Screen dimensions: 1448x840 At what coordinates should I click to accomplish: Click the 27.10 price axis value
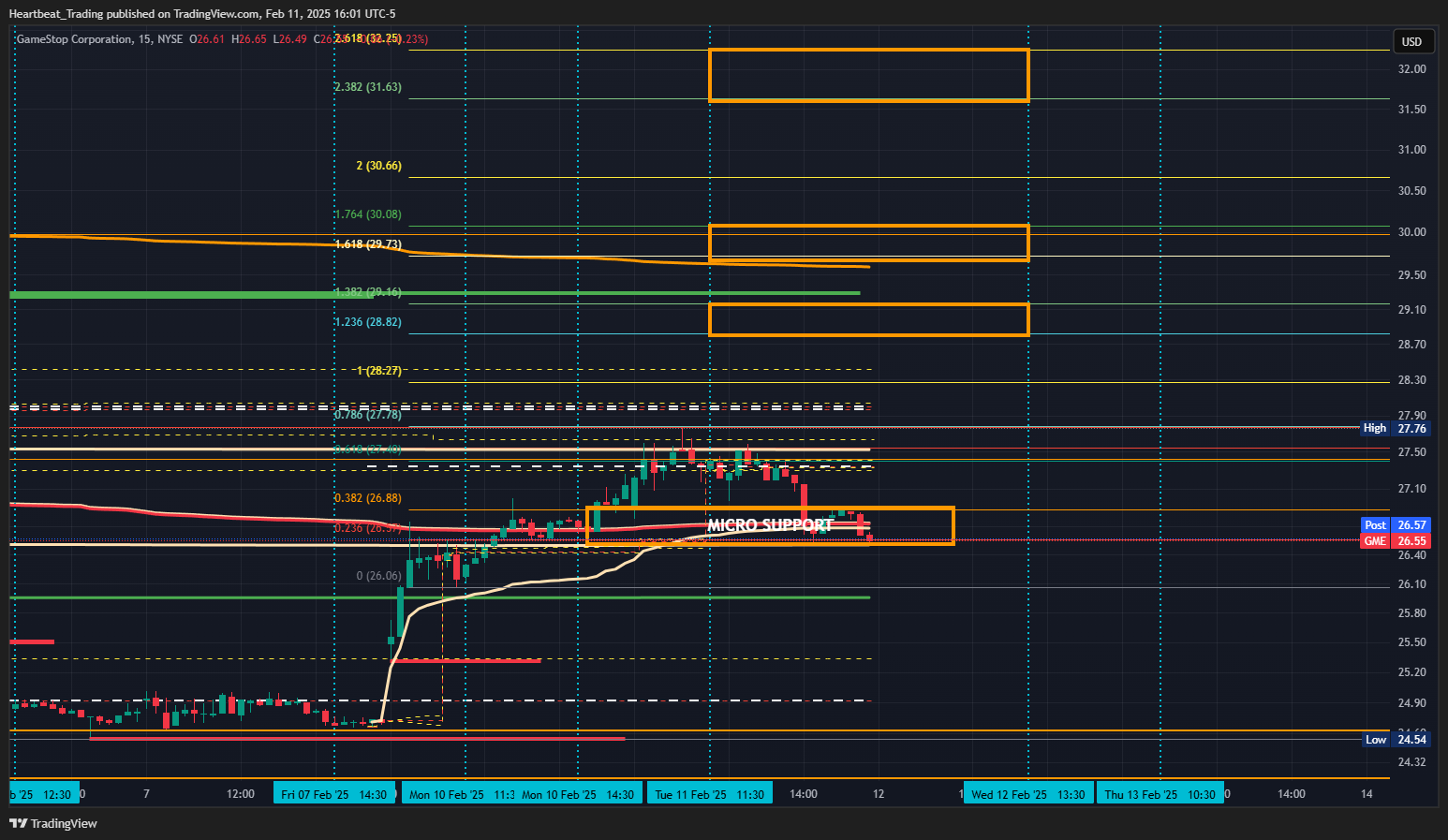tap(1411, 489)
